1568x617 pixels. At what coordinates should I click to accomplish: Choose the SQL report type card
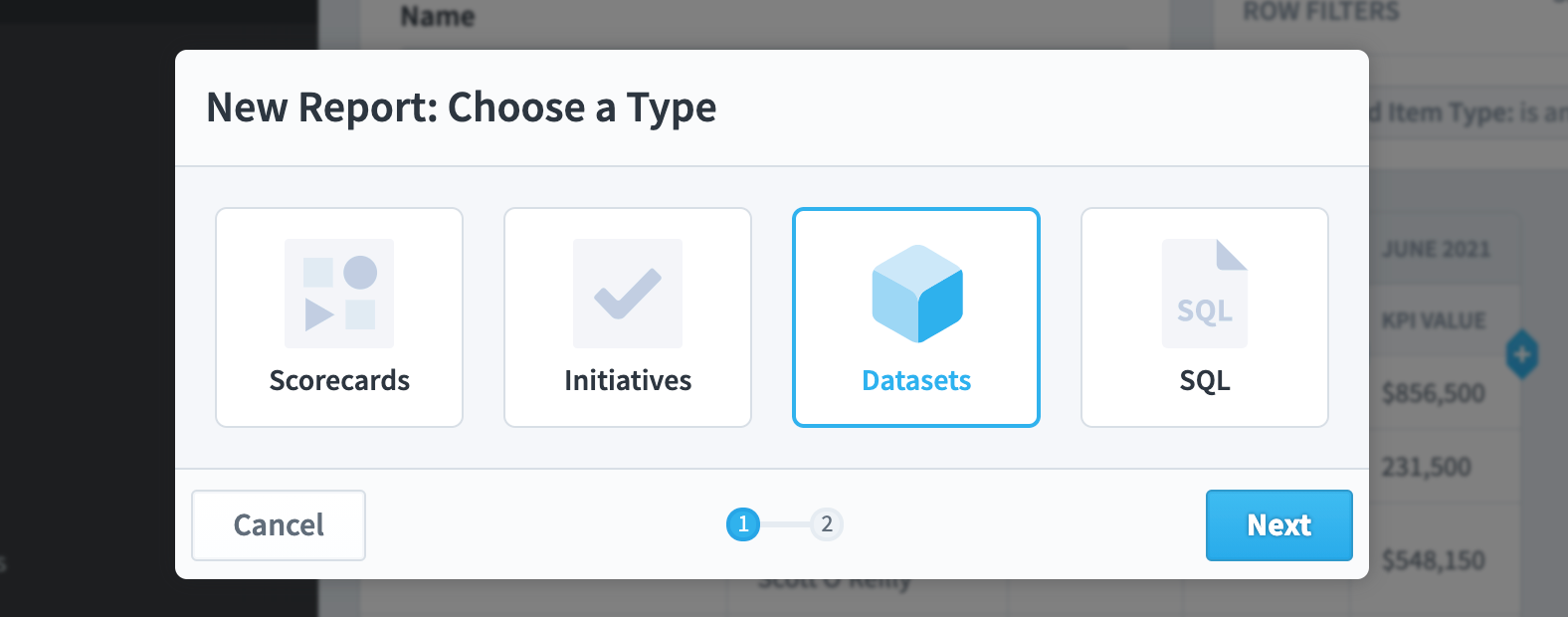tap(1205, 317)
